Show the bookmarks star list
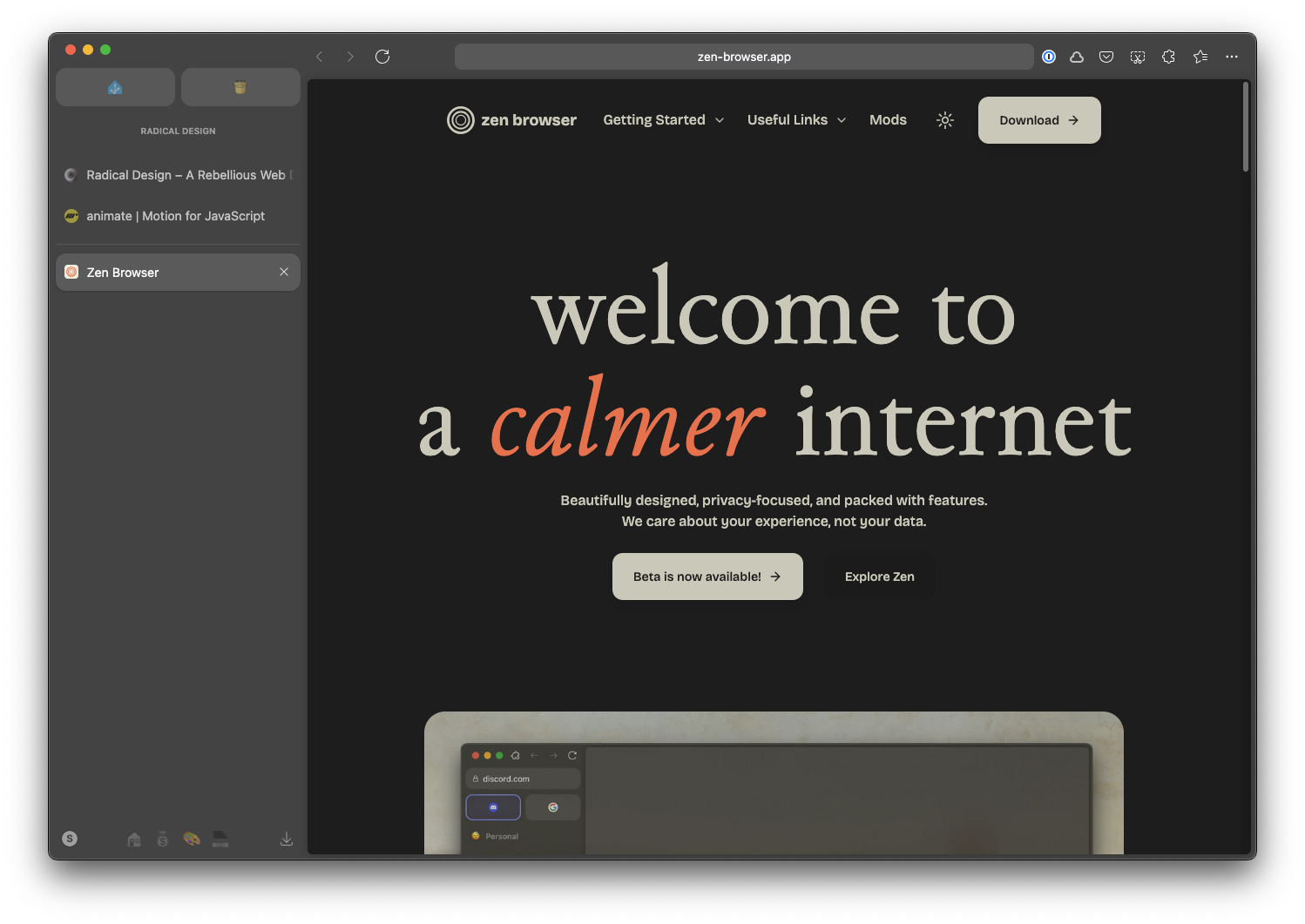The width and height of the screenshot is (1305, 924). pyautogui.click(x=1200, y=57)
